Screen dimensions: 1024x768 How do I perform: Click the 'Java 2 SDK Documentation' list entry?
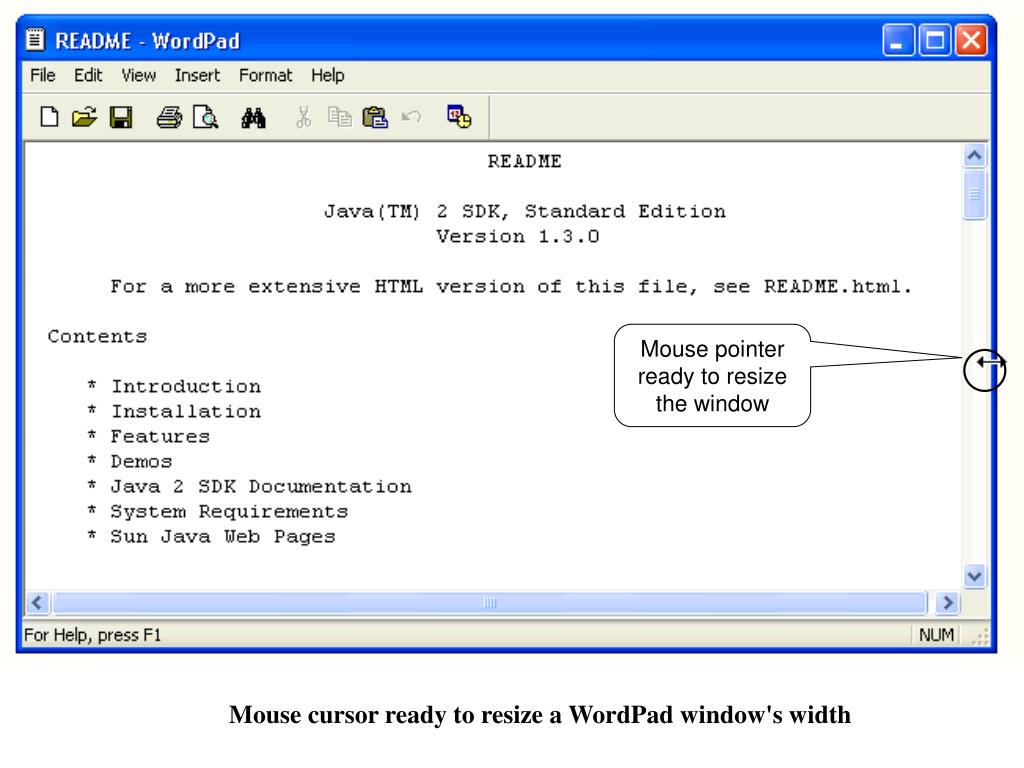261,487
